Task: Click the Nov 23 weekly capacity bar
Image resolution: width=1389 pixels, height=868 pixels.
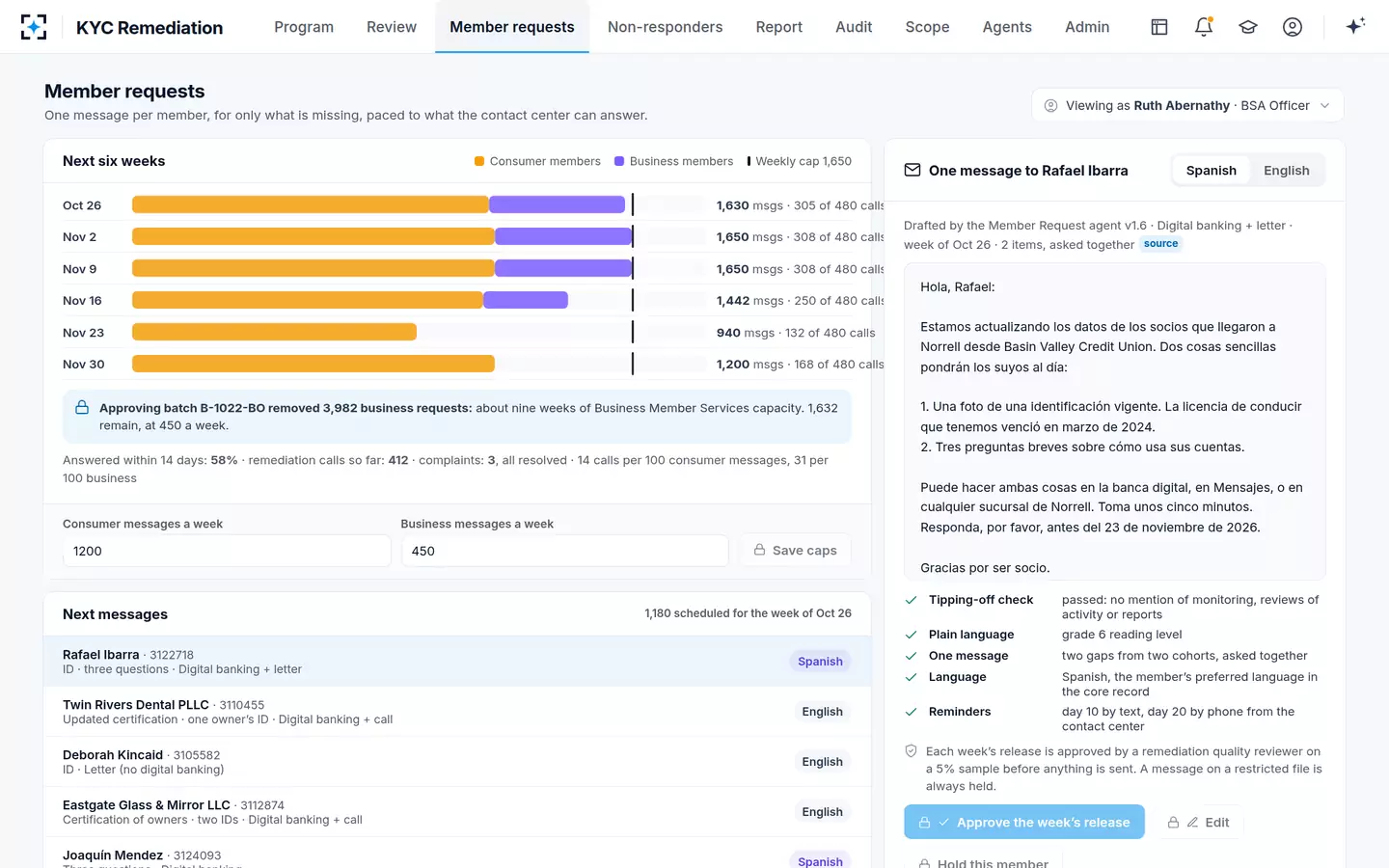Action: 419,332
